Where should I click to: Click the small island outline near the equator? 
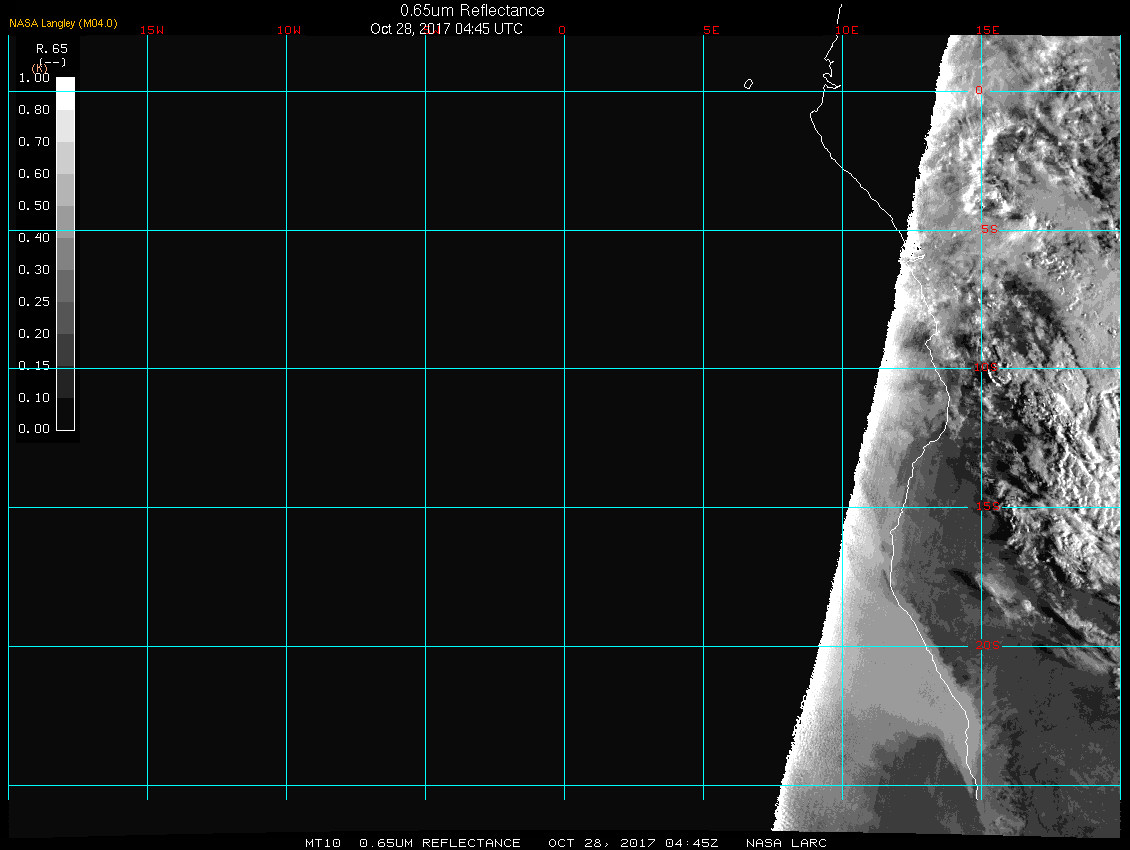(748, 84)
